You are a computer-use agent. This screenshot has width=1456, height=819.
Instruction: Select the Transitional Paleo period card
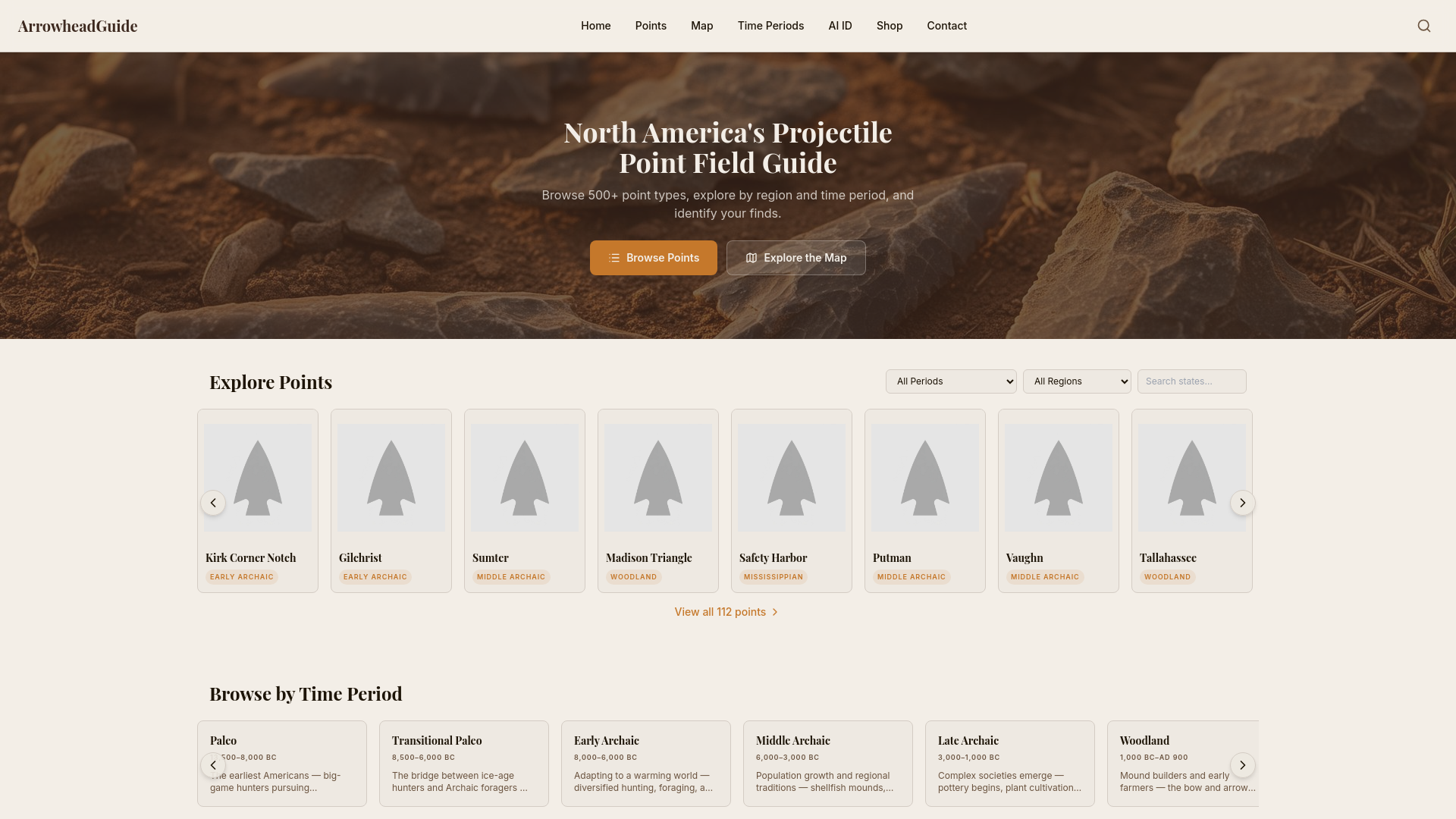click(x=464, y=763)
